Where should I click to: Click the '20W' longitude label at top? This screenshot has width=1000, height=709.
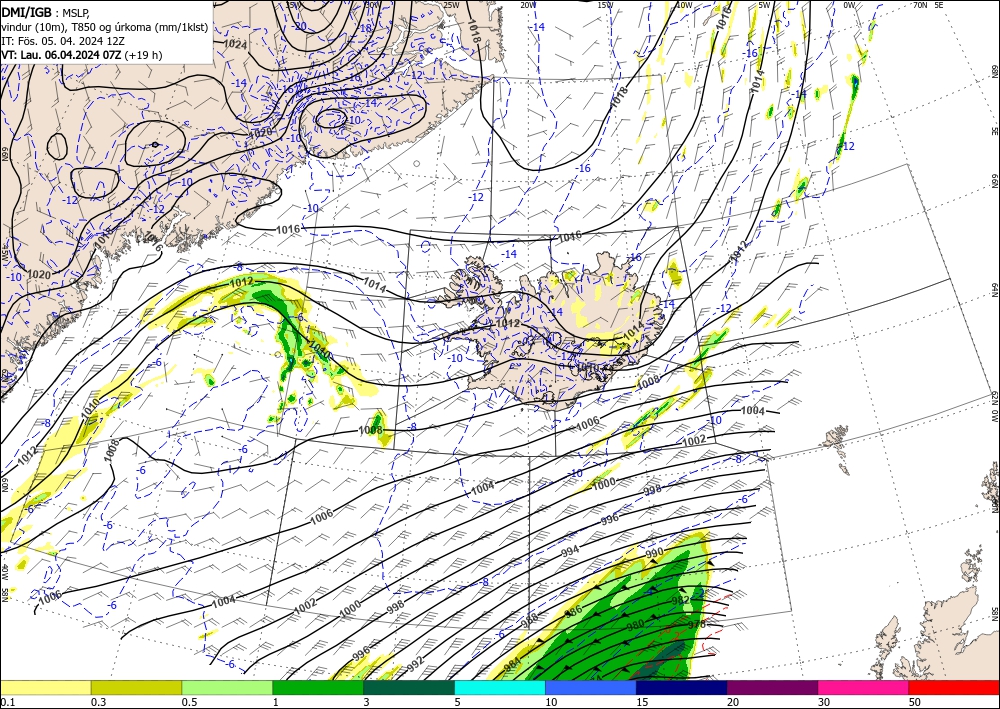pos(527,5)
